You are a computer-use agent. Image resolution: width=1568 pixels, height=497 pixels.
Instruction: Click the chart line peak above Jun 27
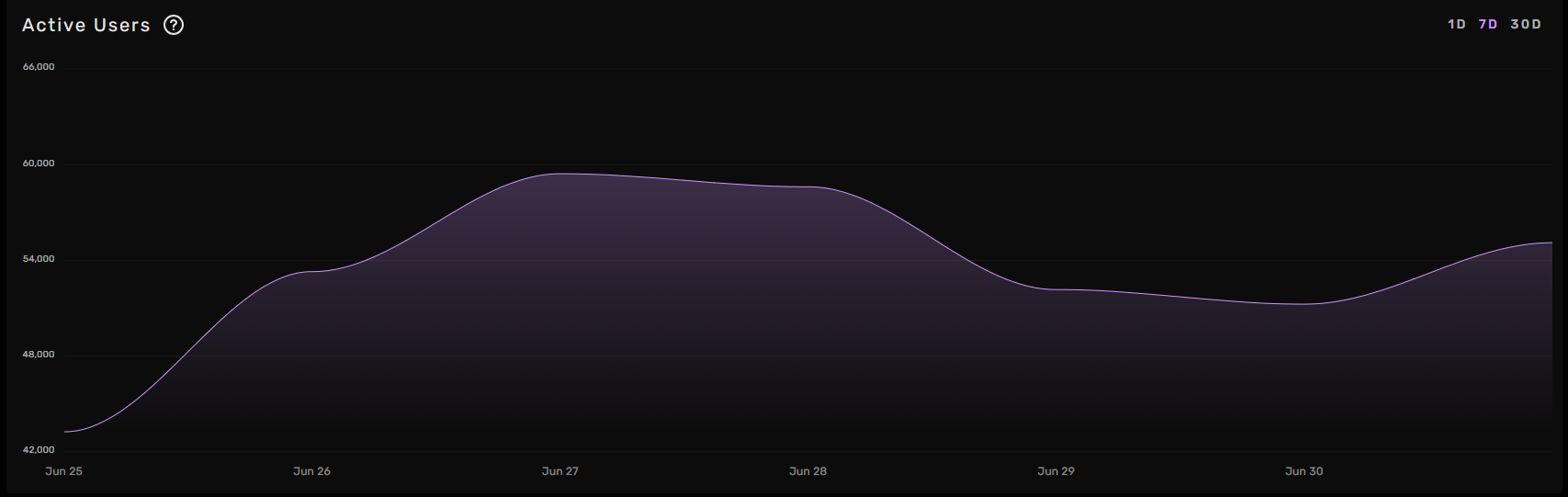pos(560,174)
